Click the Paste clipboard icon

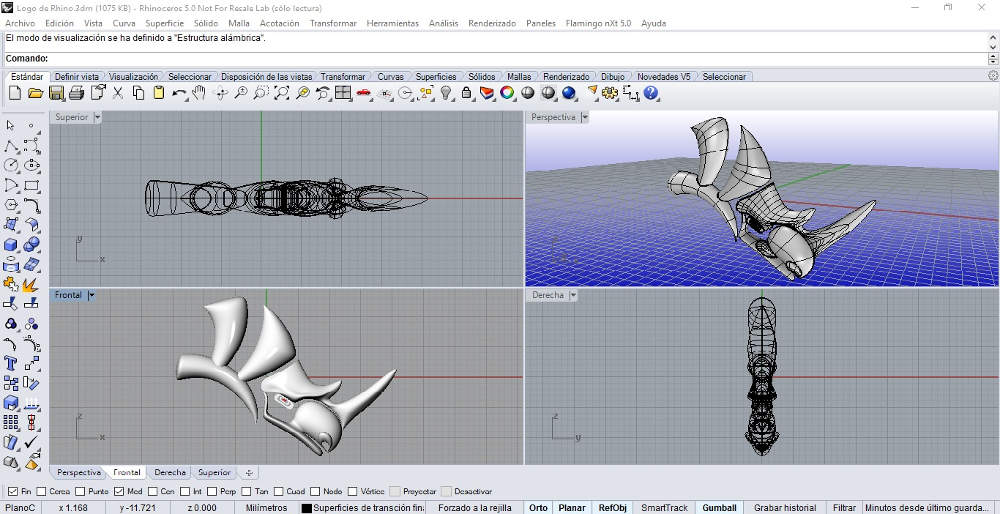pos(159,93)
